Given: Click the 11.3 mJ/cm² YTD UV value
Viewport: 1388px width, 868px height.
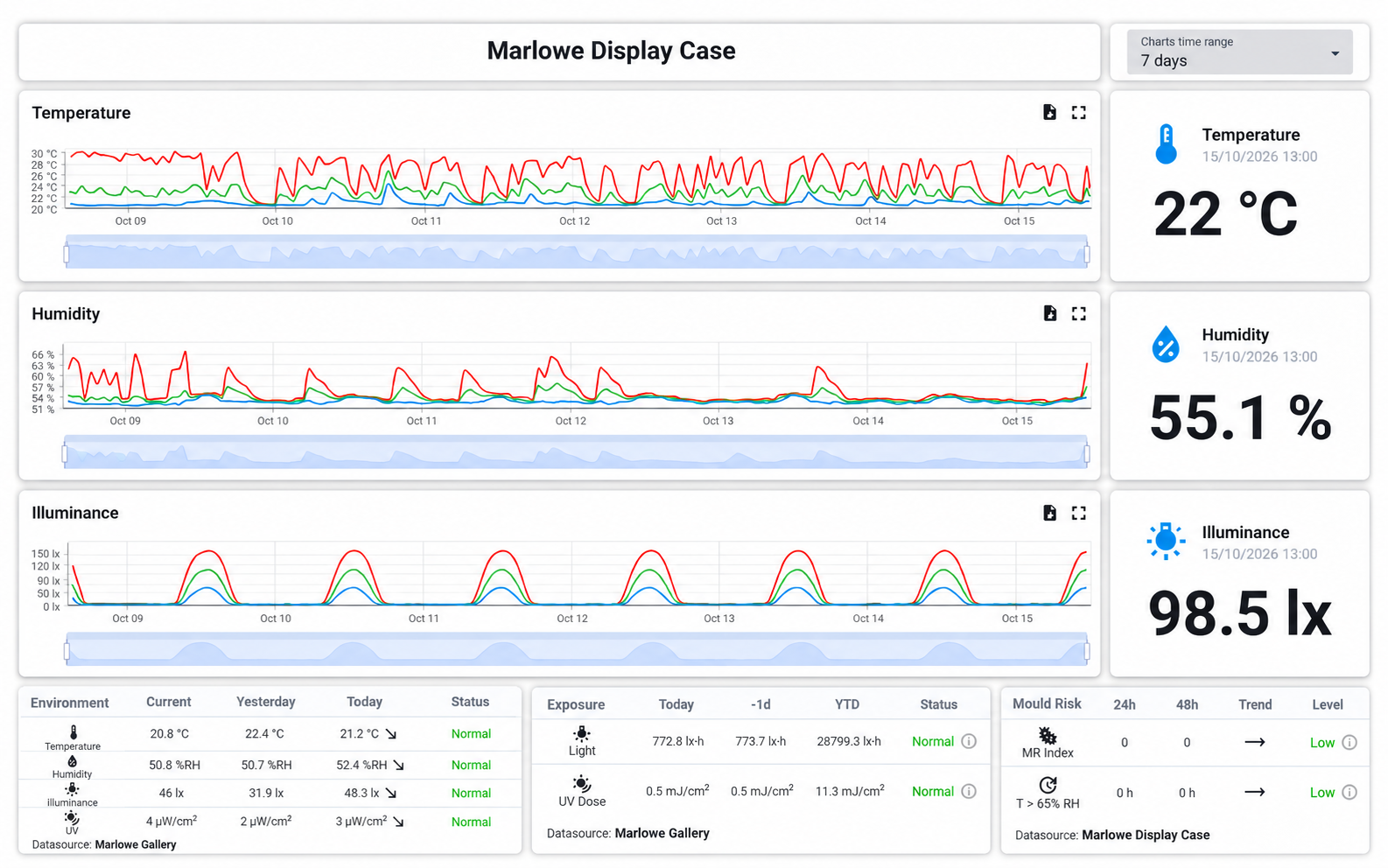Looking at the screenshot, I should (x=850, y=791).
